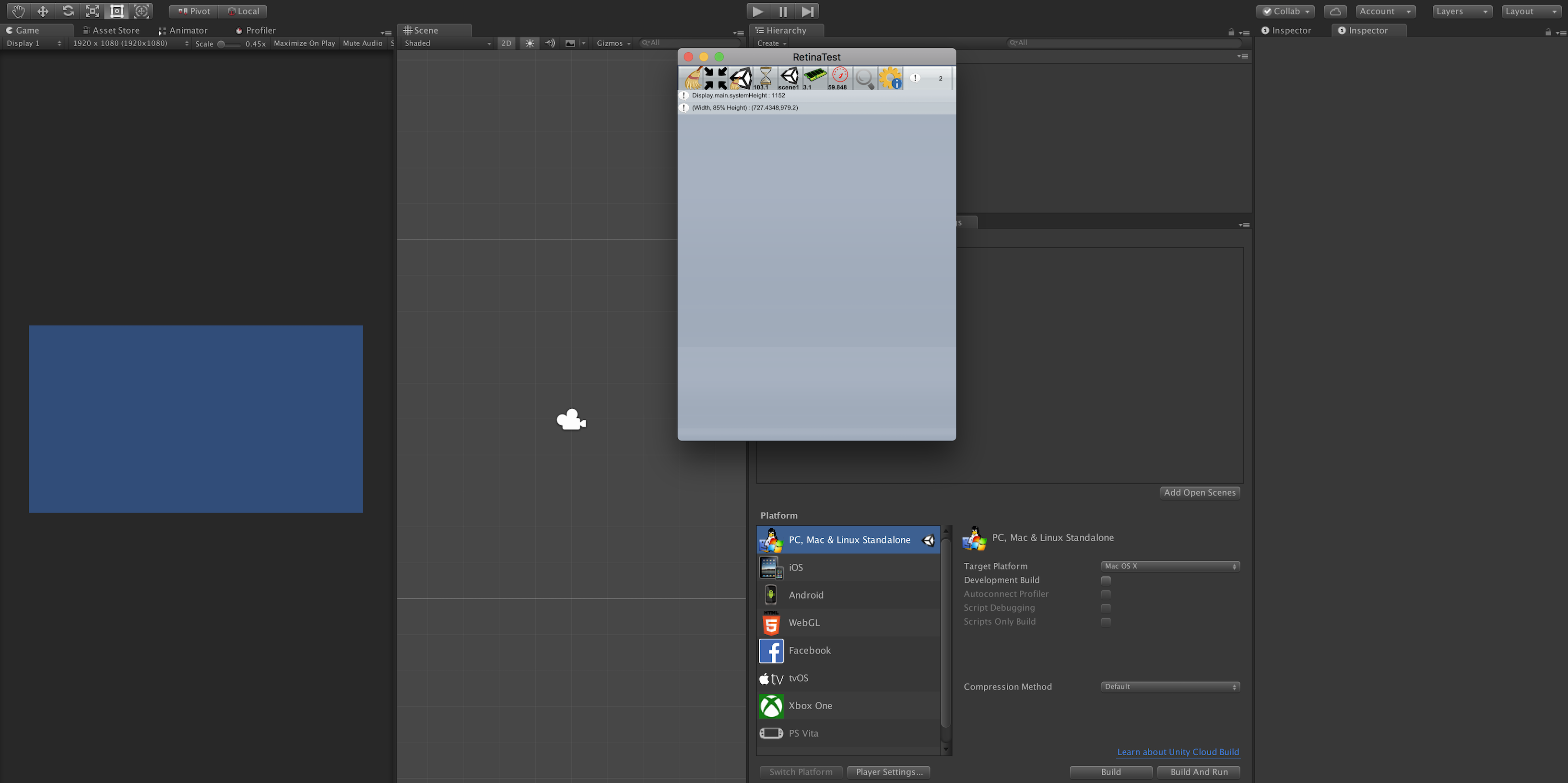1568x783 pixels.
Task: Enable Development Build checkbox
Action: pyautogui.click(x=1107, y=580)
